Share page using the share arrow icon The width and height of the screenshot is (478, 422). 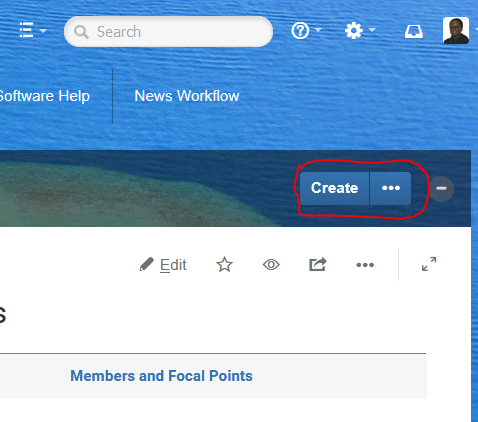point(318,265)
